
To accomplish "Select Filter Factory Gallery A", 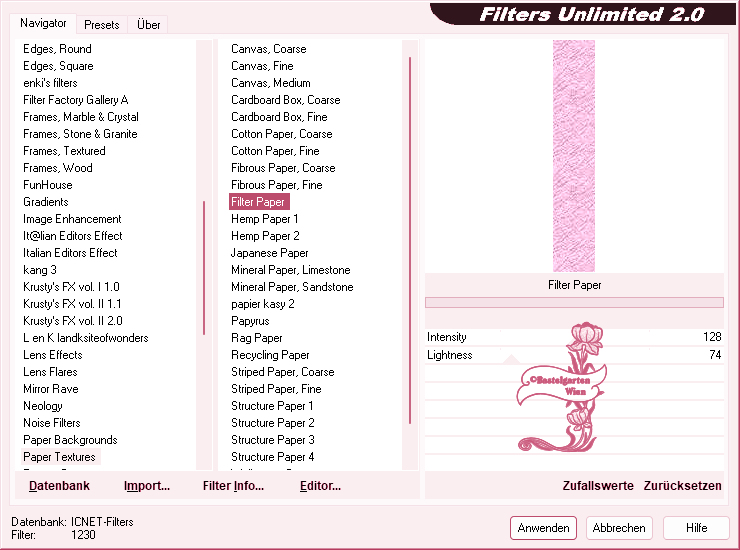I will pos(76,100).
